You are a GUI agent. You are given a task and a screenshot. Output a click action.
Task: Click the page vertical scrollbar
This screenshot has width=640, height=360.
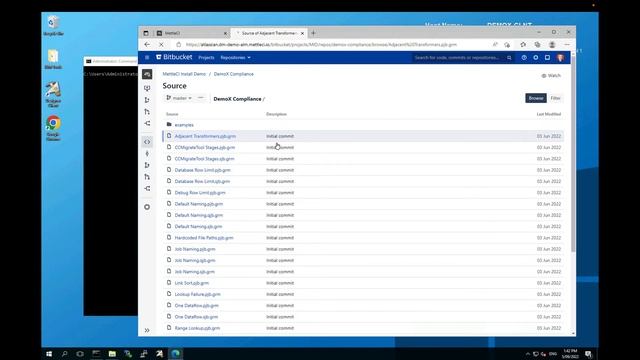click(573, 155)
